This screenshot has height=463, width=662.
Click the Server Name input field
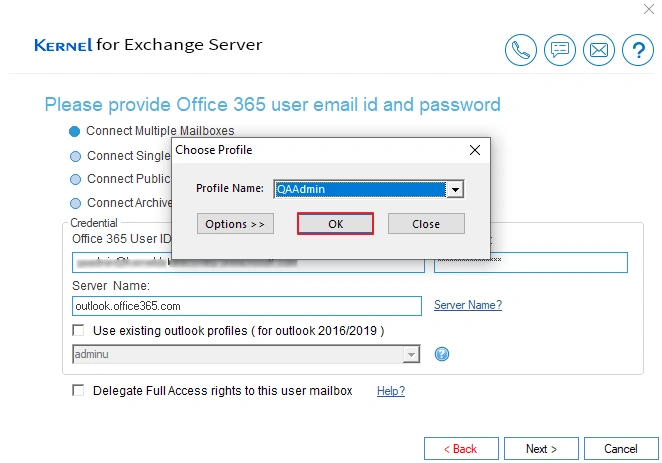point(247,306)
